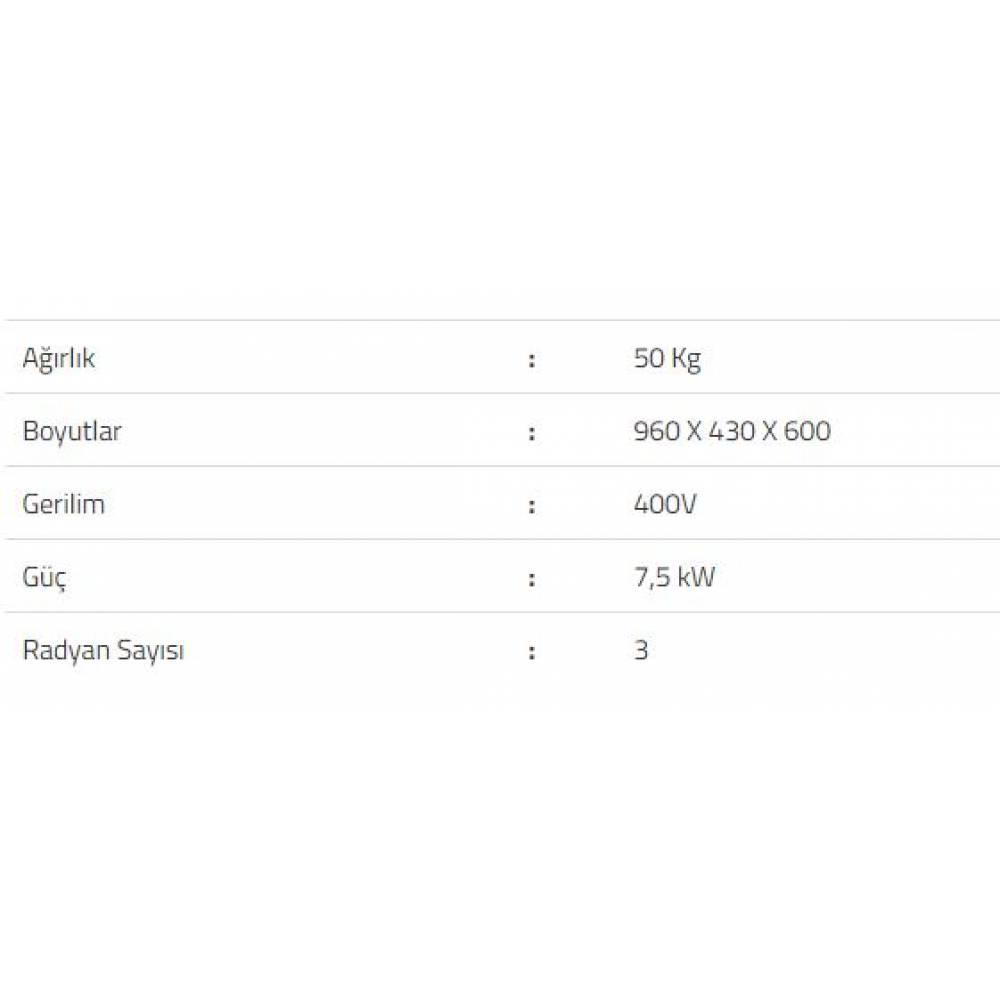Click the Gerilim label
Screen dimensions: 1000x1000
pos(63,504)
